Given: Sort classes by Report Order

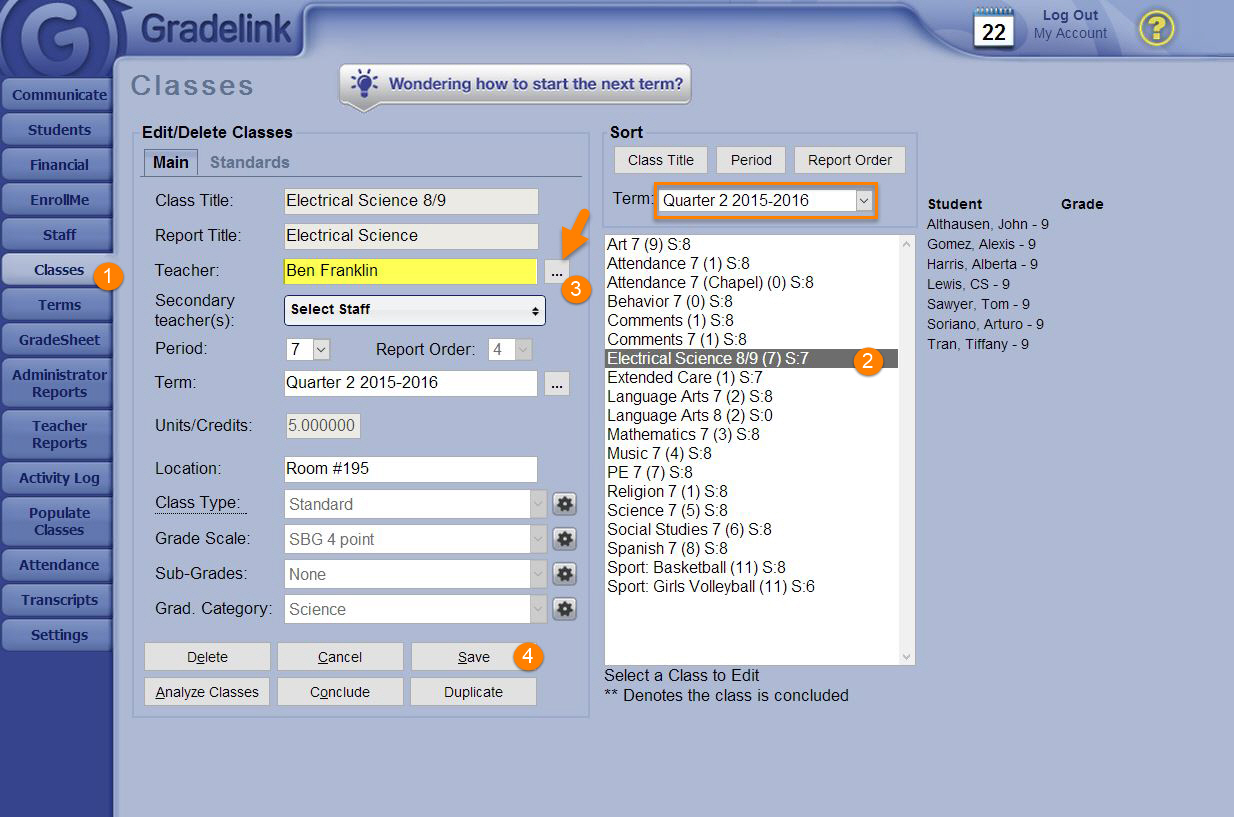Looking at the screenshot, I should pos(850,160).
